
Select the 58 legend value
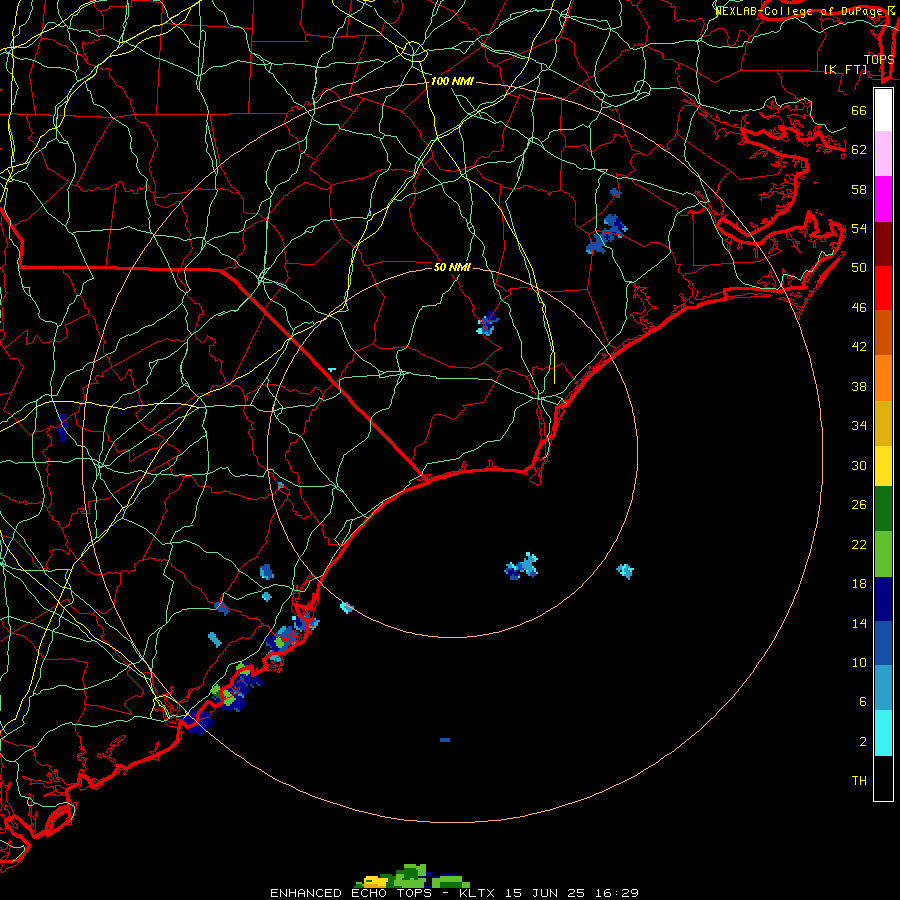(859, 189)
